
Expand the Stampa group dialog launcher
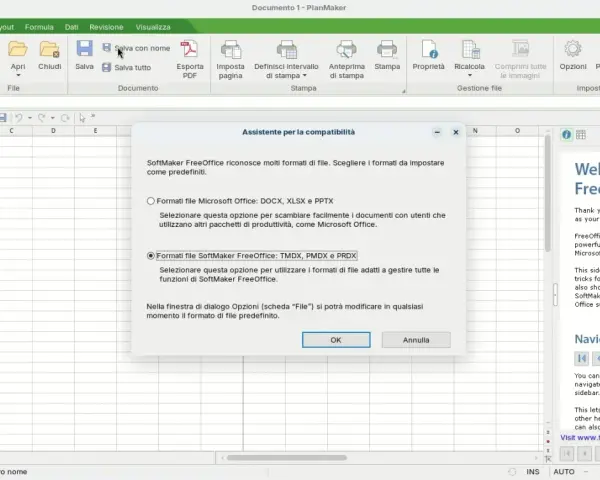403,91
